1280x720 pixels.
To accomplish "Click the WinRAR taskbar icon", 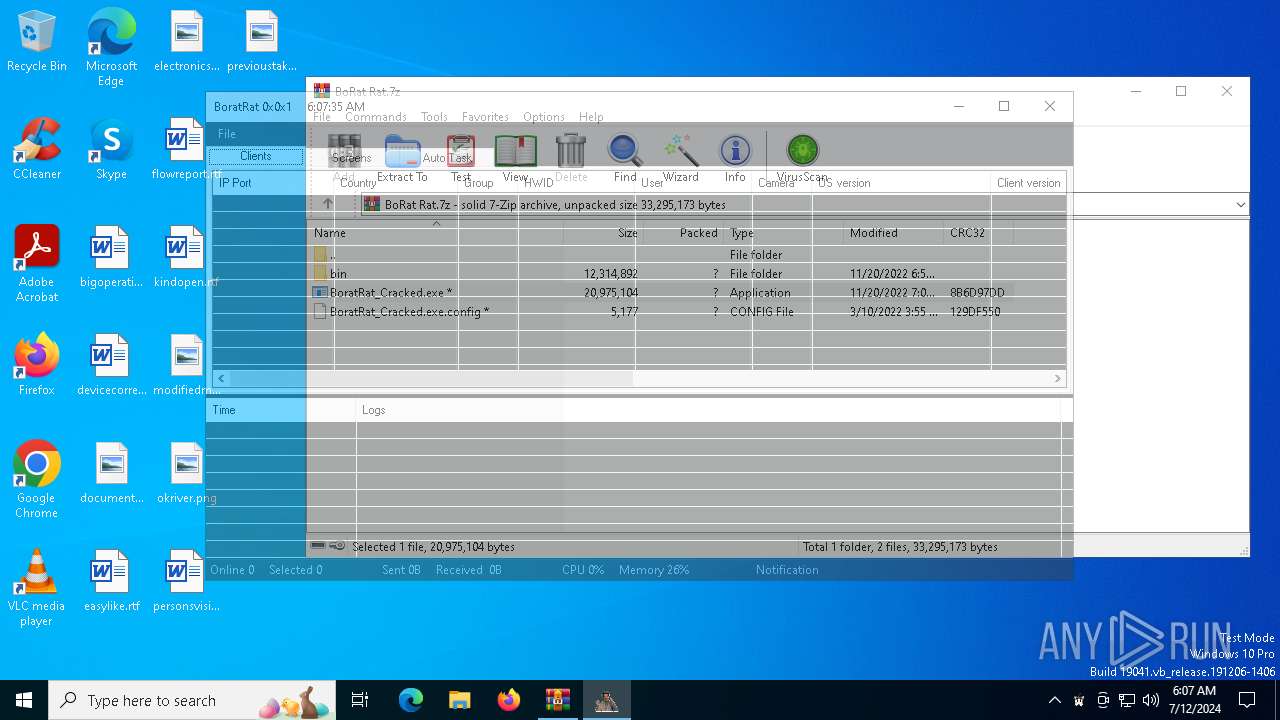I will point(557,700).
